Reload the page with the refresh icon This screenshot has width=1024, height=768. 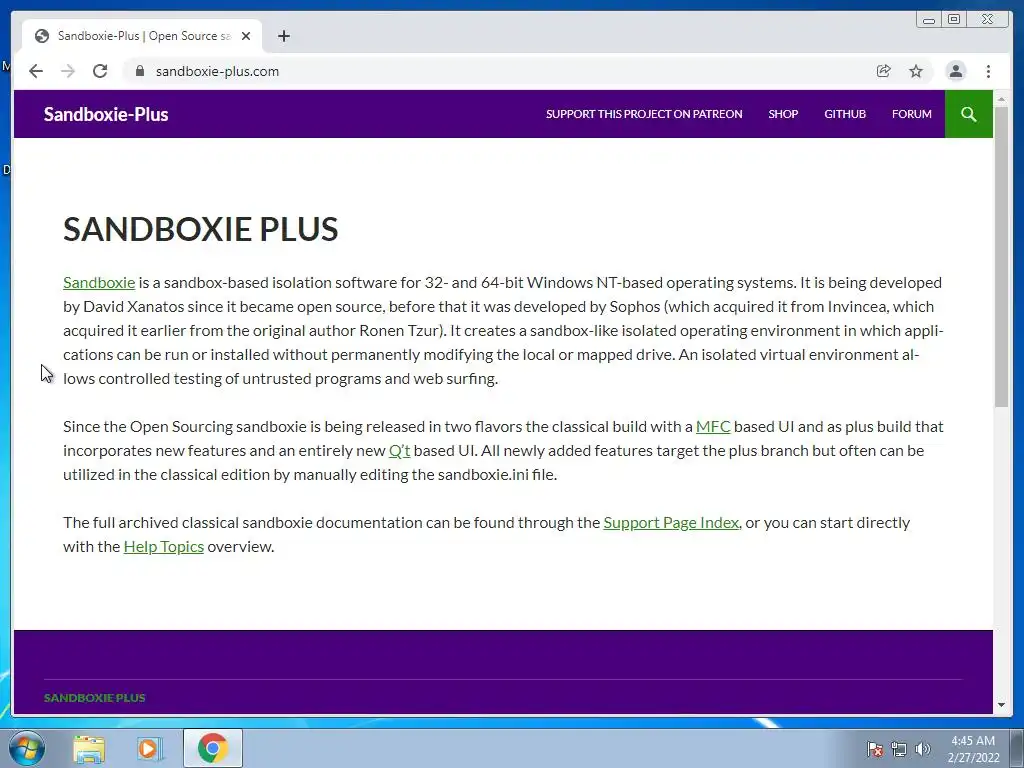tap(100, 71)
